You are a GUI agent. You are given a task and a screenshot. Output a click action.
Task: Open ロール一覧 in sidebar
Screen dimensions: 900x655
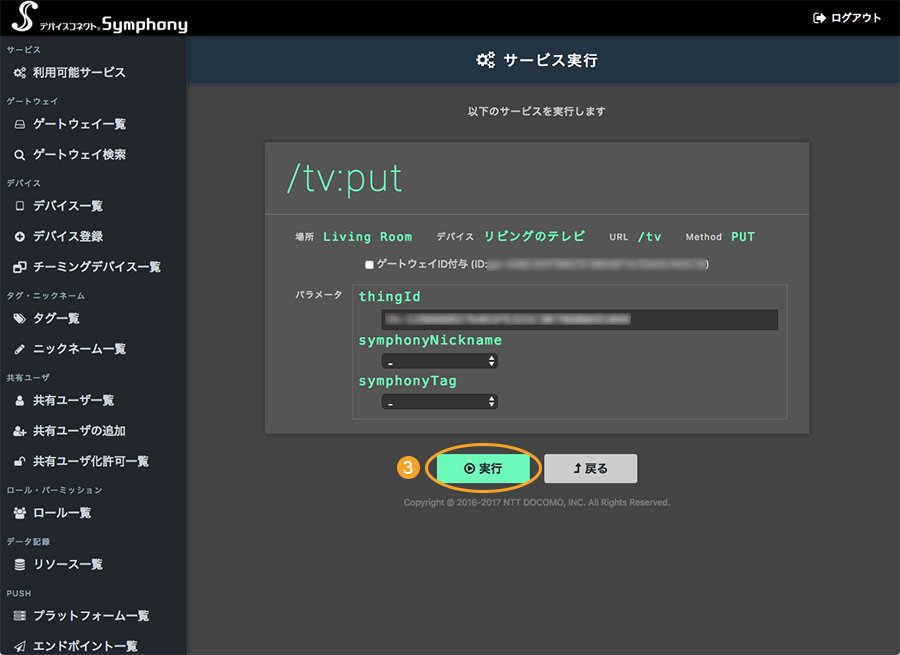[62, 513]
